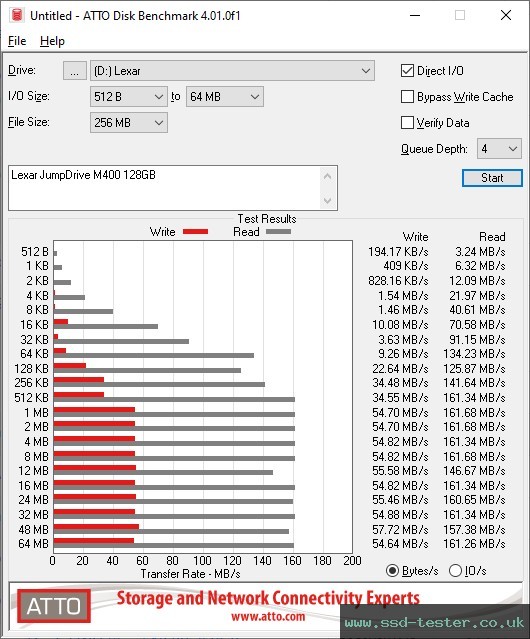The image size is (530, 639).
Task: Open the maximum I/O Size dropdown 64 MB
Action: tap(225, 97)
